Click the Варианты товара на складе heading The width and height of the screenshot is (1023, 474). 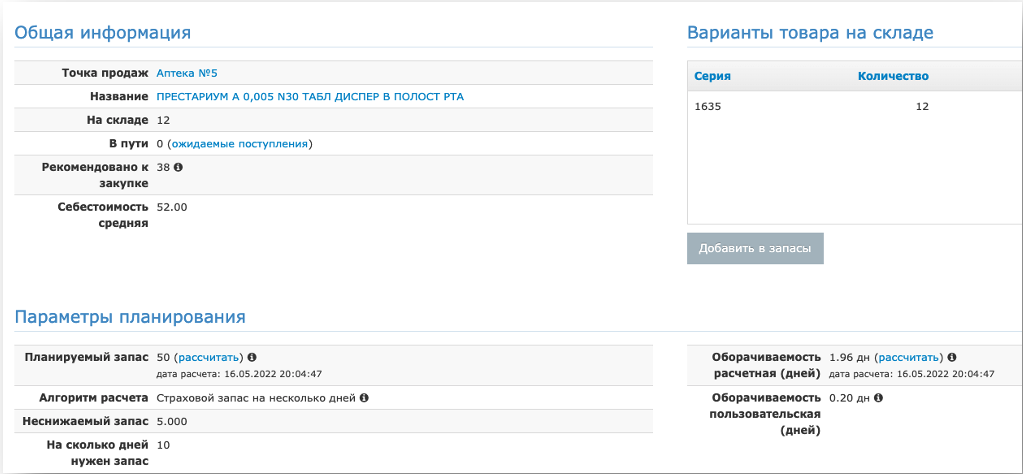[810, 33]
